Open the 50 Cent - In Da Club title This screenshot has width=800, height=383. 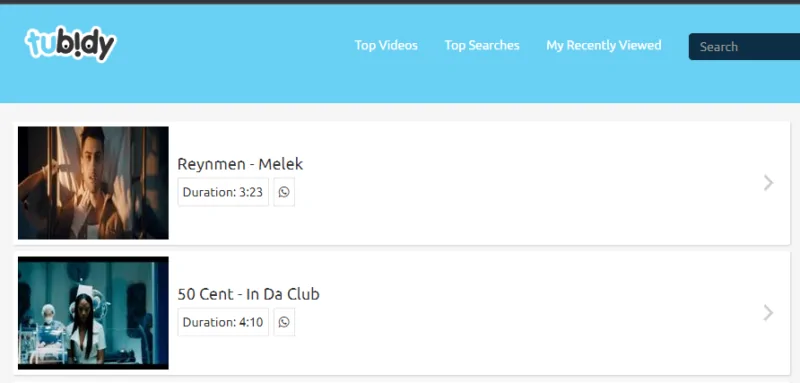click(248, 294)
